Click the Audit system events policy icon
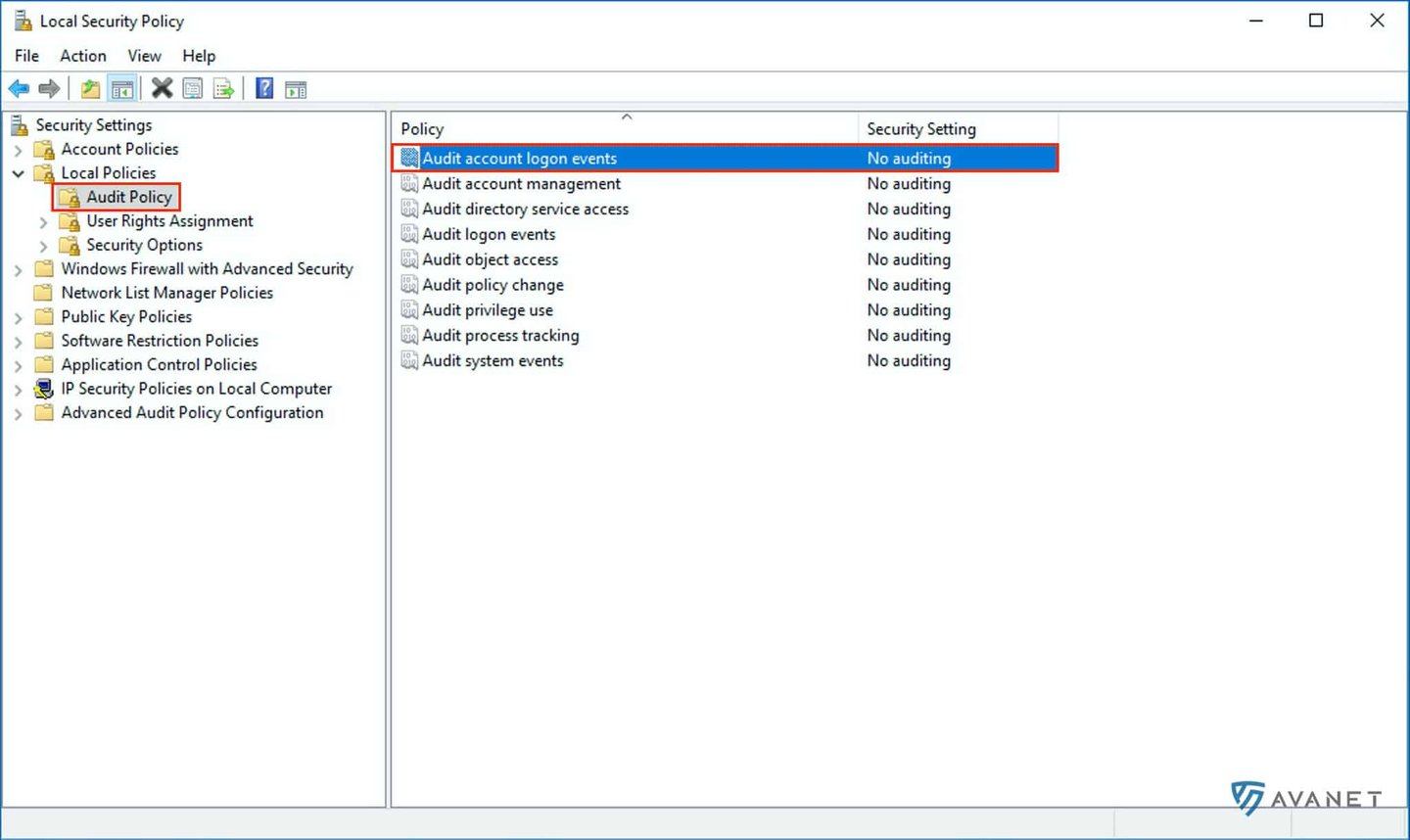The width and height of the screenshot is (1410, 840). click(409, 360)
